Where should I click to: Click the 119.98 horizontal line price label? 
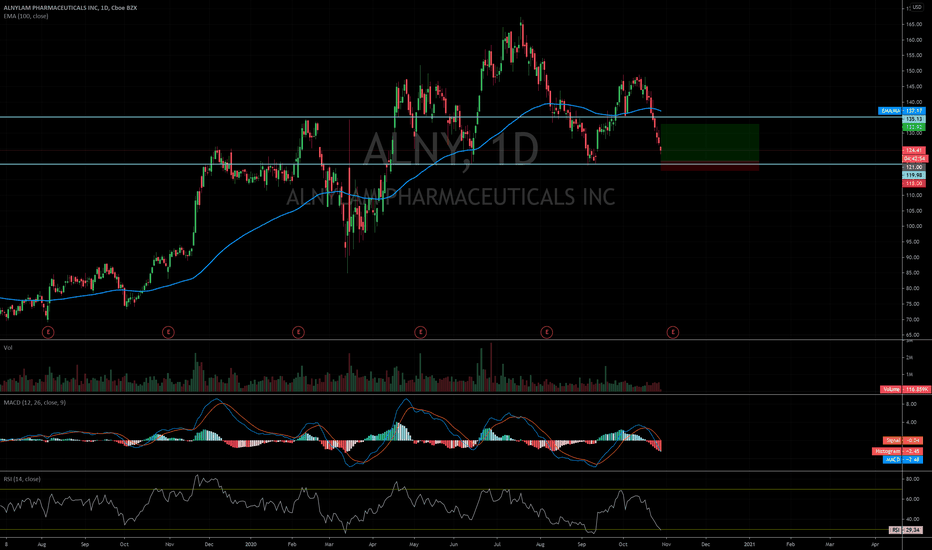[914, 175]
